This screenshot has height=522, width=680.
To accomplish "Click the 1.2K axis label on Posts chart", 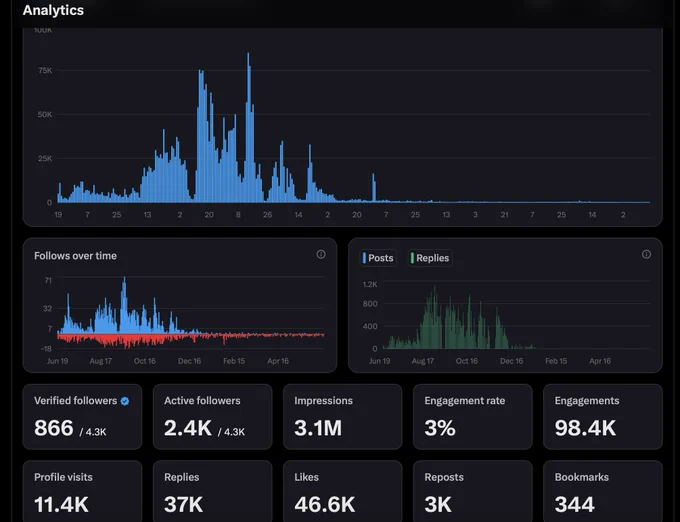I will 370,284.
